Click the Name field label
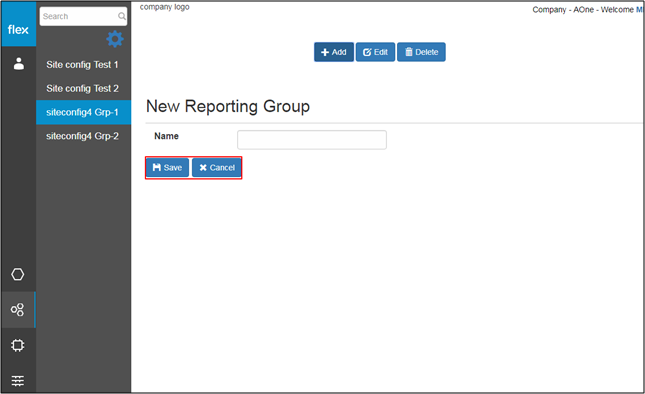This screenshot has height=394, width=645. [166, 136]
